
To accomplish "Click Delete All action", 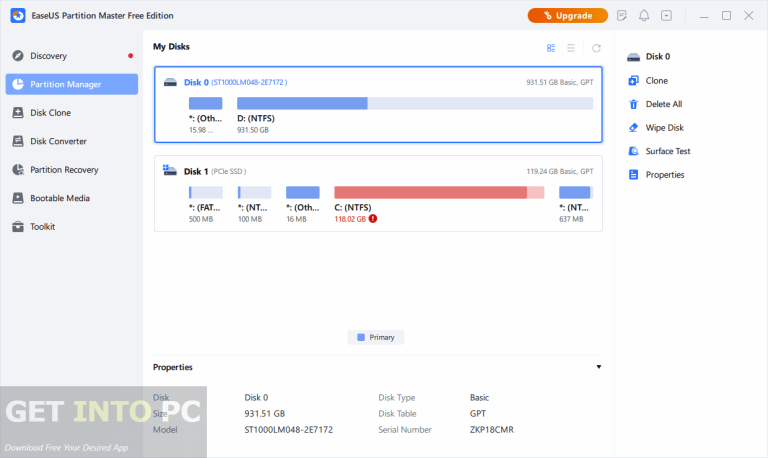I will click(655, 104).
